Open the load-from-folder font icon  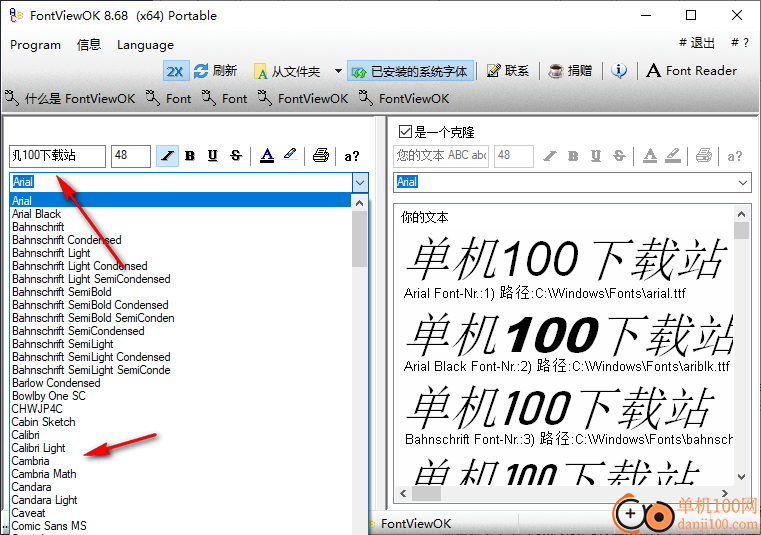pos(261,72)
